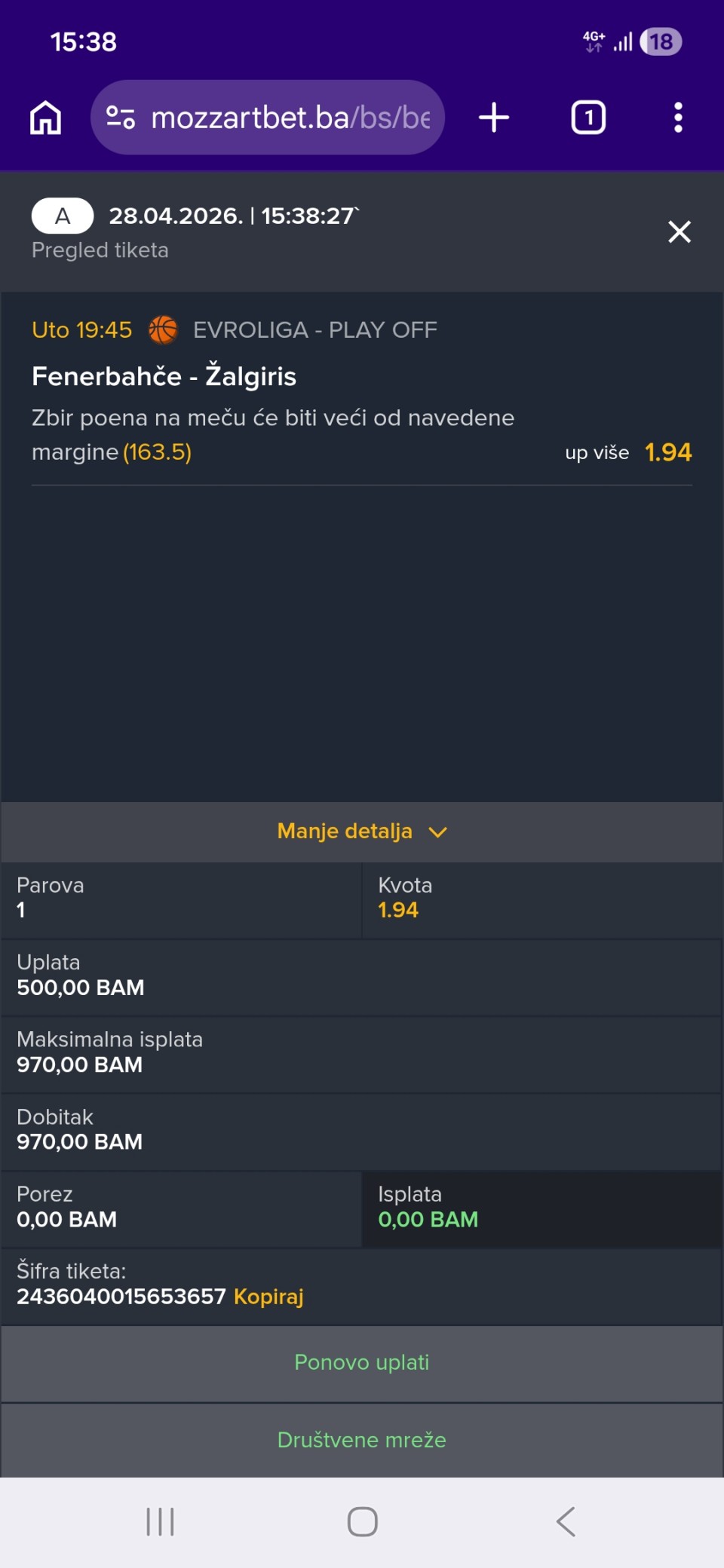
Task: Tap the basketball sport icon
Action: (163, 330)
